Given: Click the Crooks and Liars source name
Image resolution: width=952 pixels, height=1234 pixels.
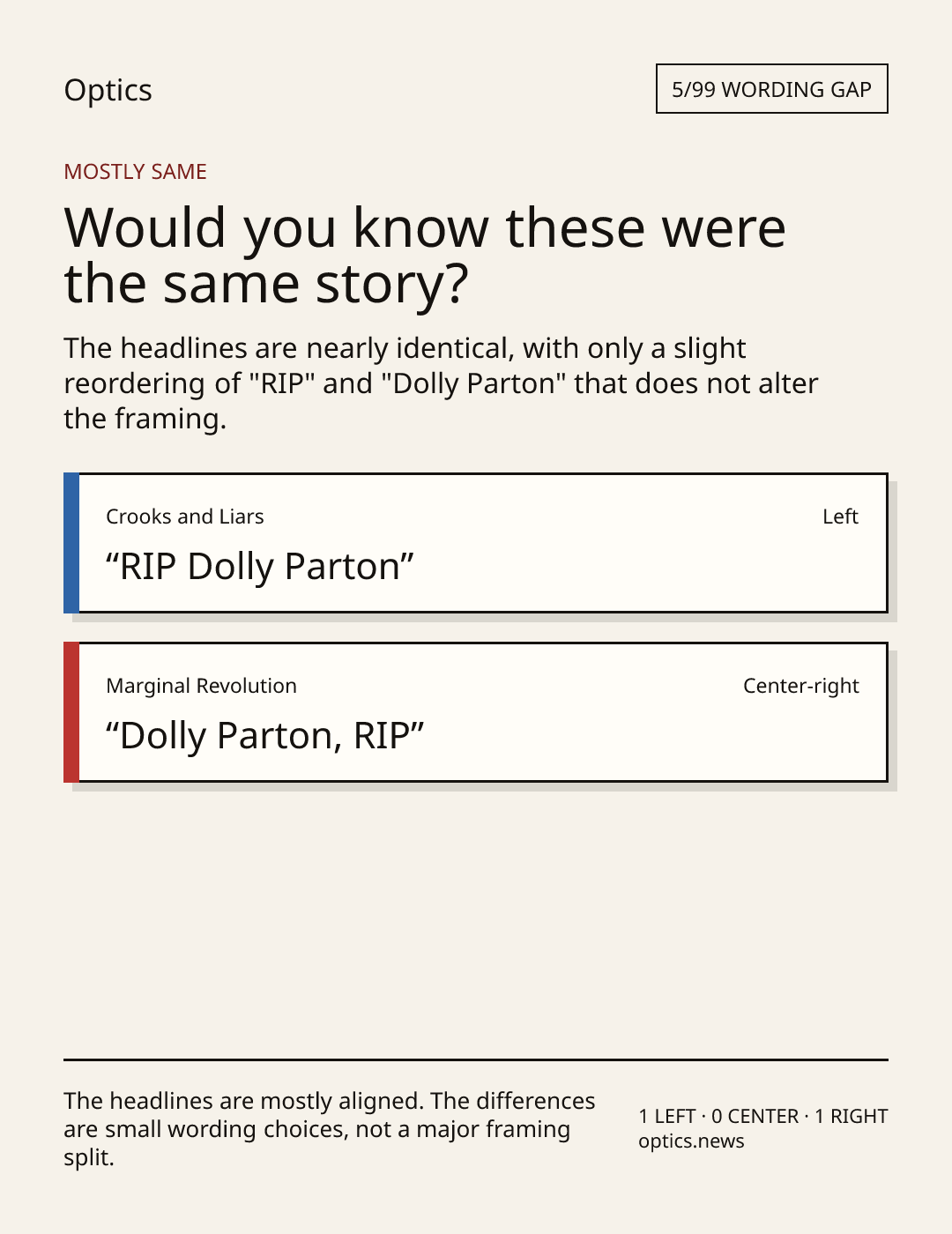Looking at the screenshot, I should pos(185,517).
